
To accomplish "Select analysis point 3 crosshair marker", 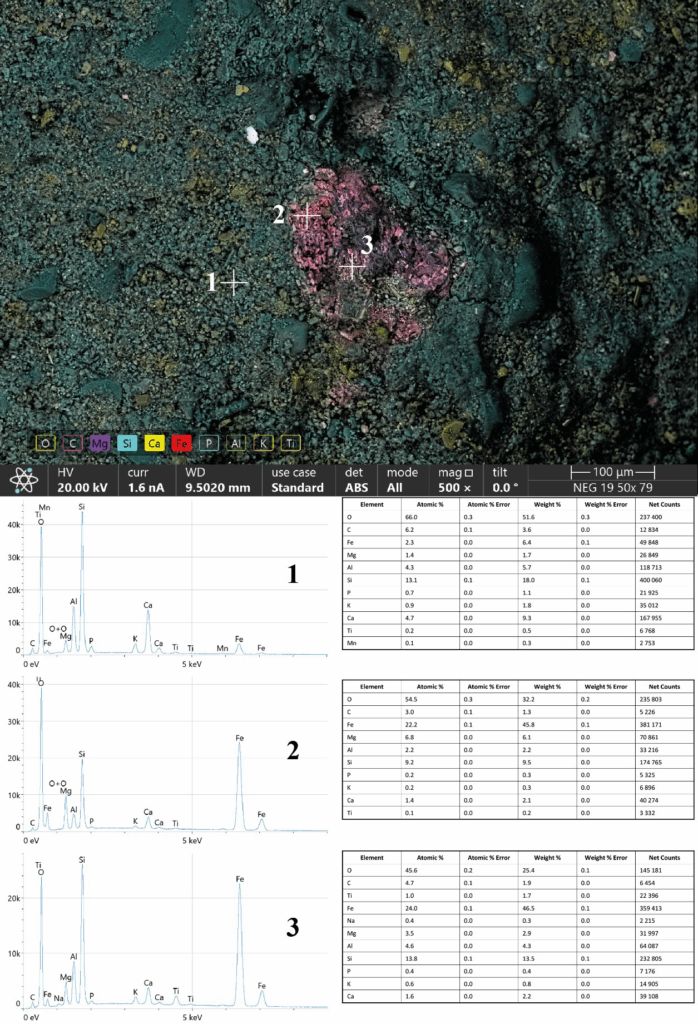I will 351,267.
